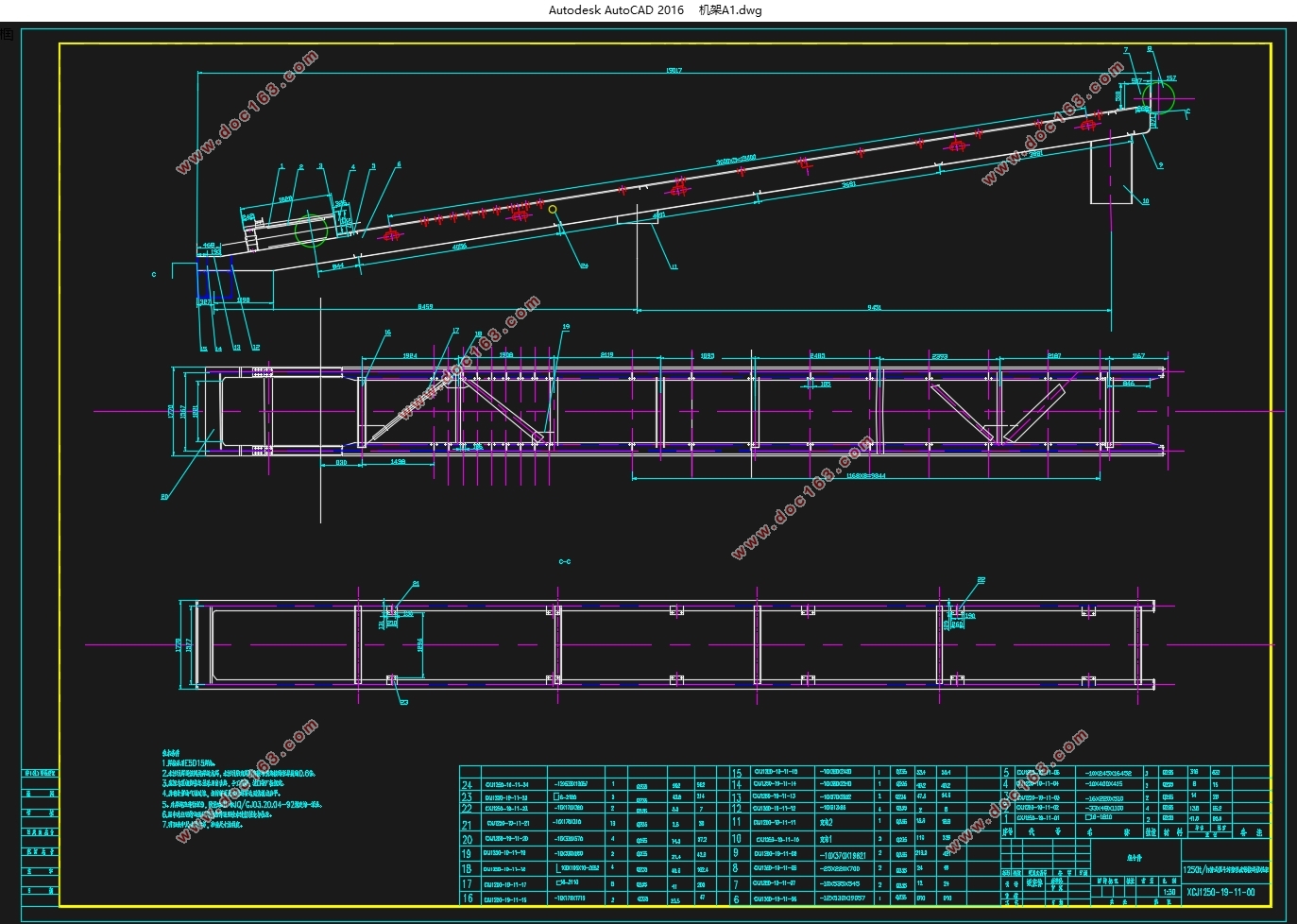This screenshot has width=1297, height=924.
Task: Select the C-C section view label
Action: click(564, 562)
